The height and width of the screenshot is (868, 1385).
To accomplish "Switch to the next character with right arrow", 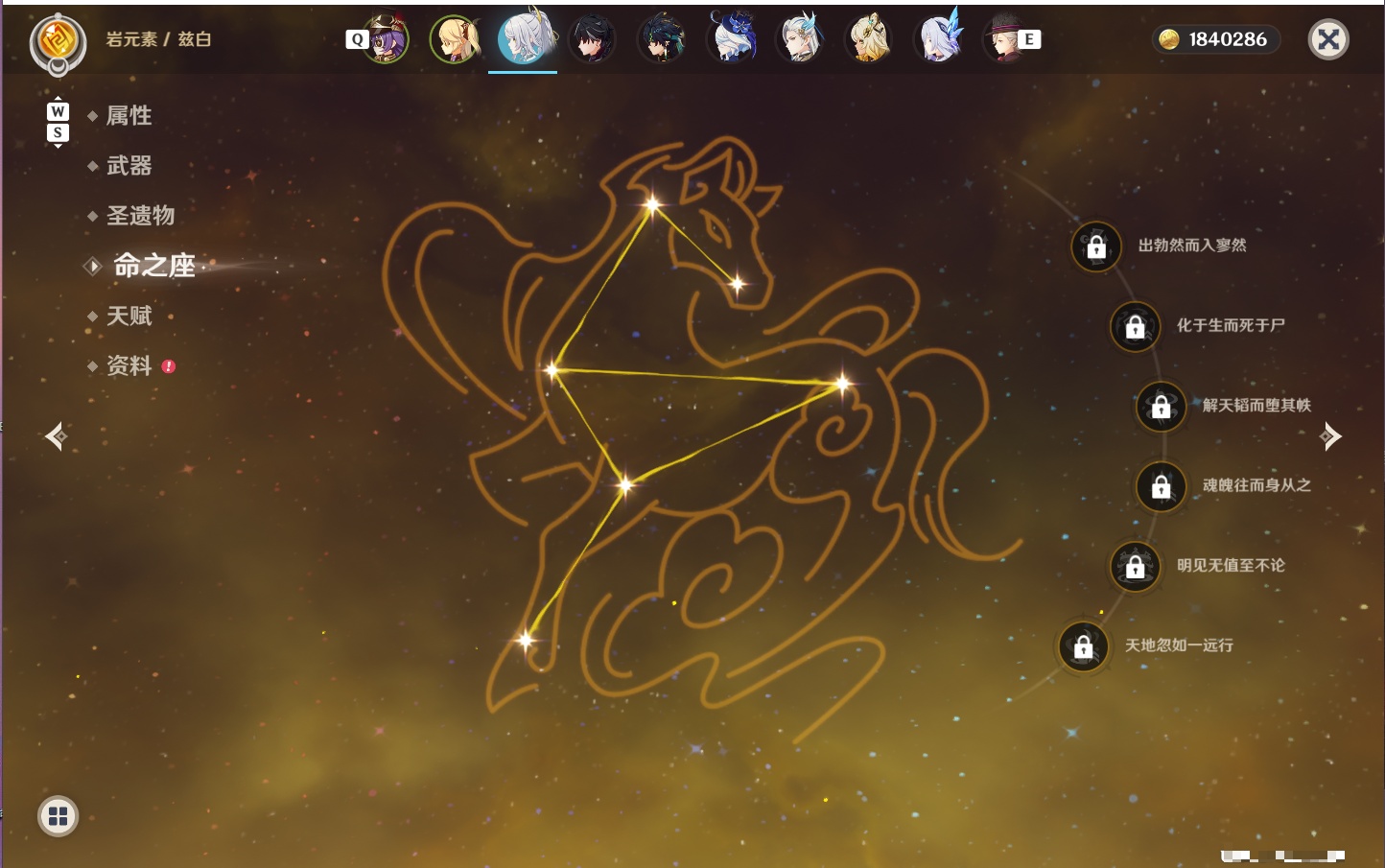I will point(1330,436).
